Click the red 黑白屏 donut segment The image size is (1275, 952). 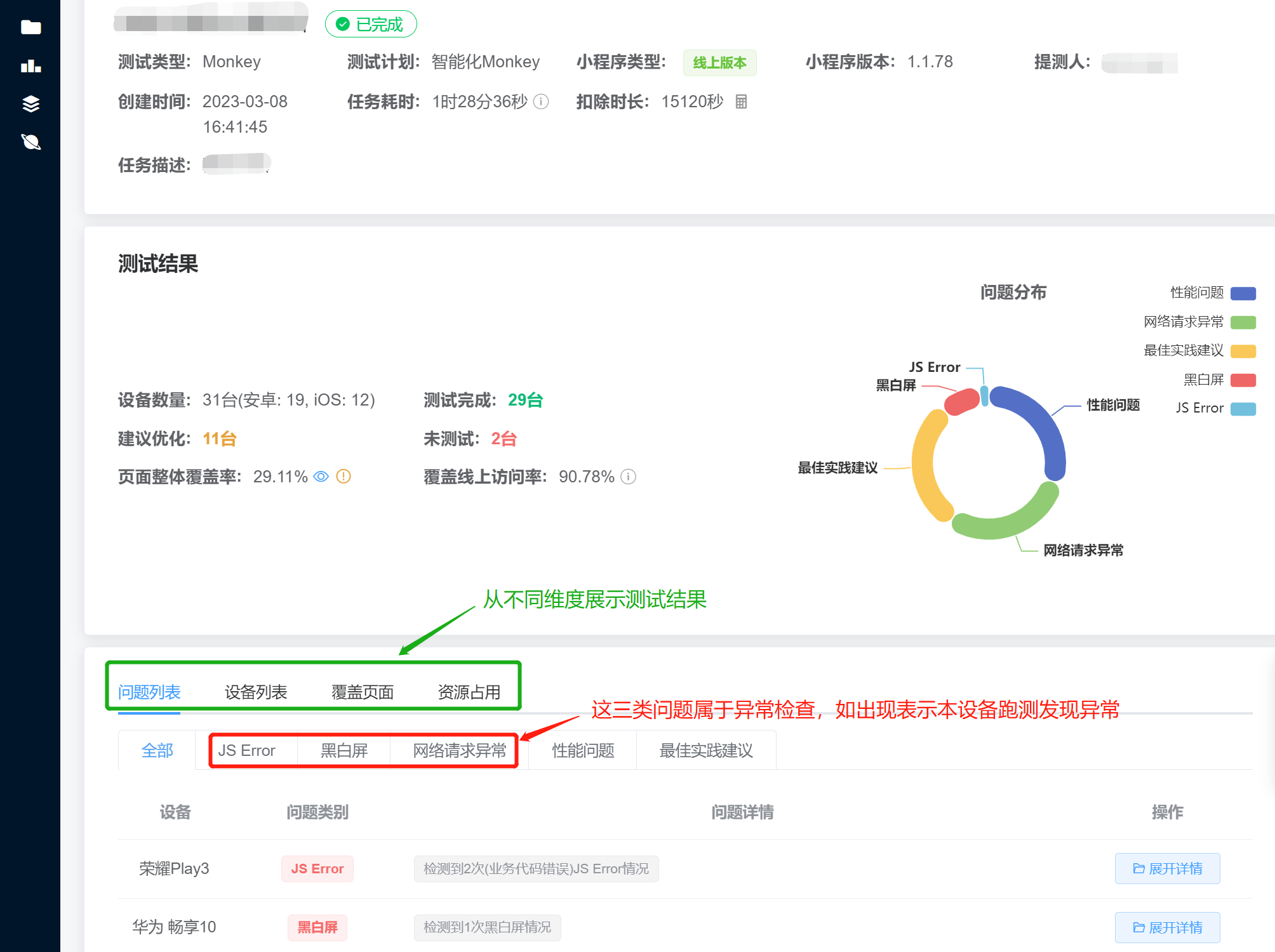[x=961, y=401]
